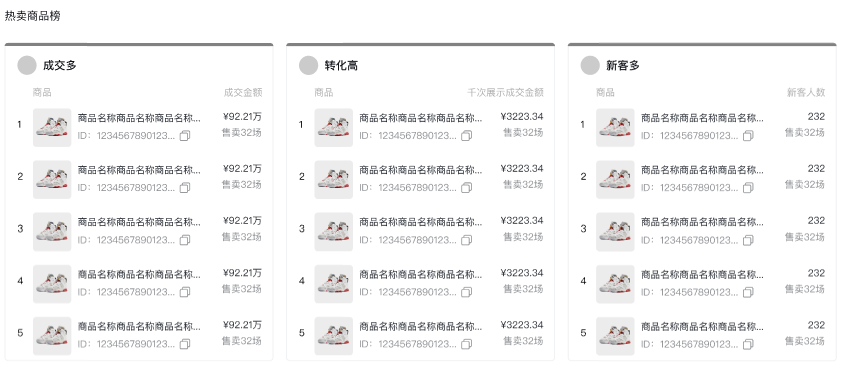This screenshot has width=844, height=368.
Task: Copy ID of rank 5 in 成交多
Action: [x=185, y=344]
